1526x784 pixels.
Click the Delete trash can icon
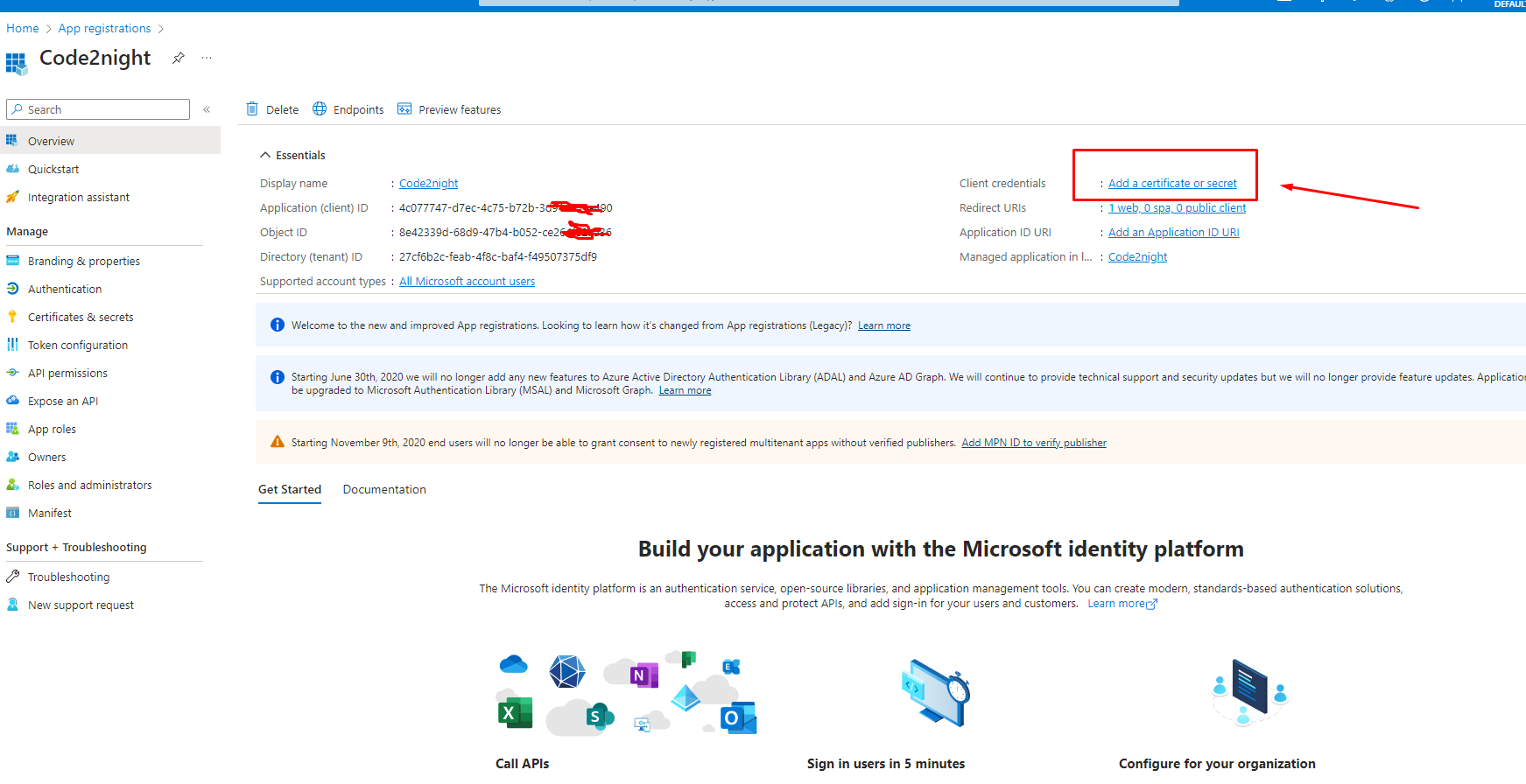[252, 108]
